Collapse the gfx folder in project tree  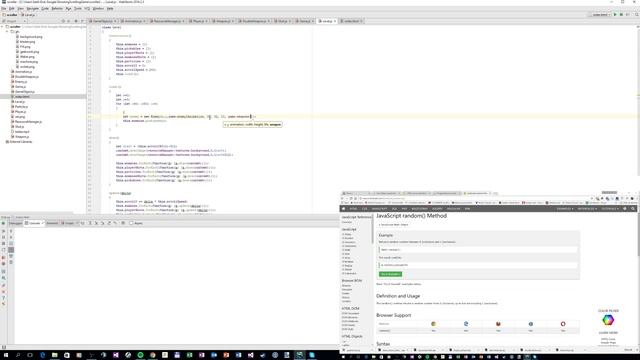pos(7,31)
